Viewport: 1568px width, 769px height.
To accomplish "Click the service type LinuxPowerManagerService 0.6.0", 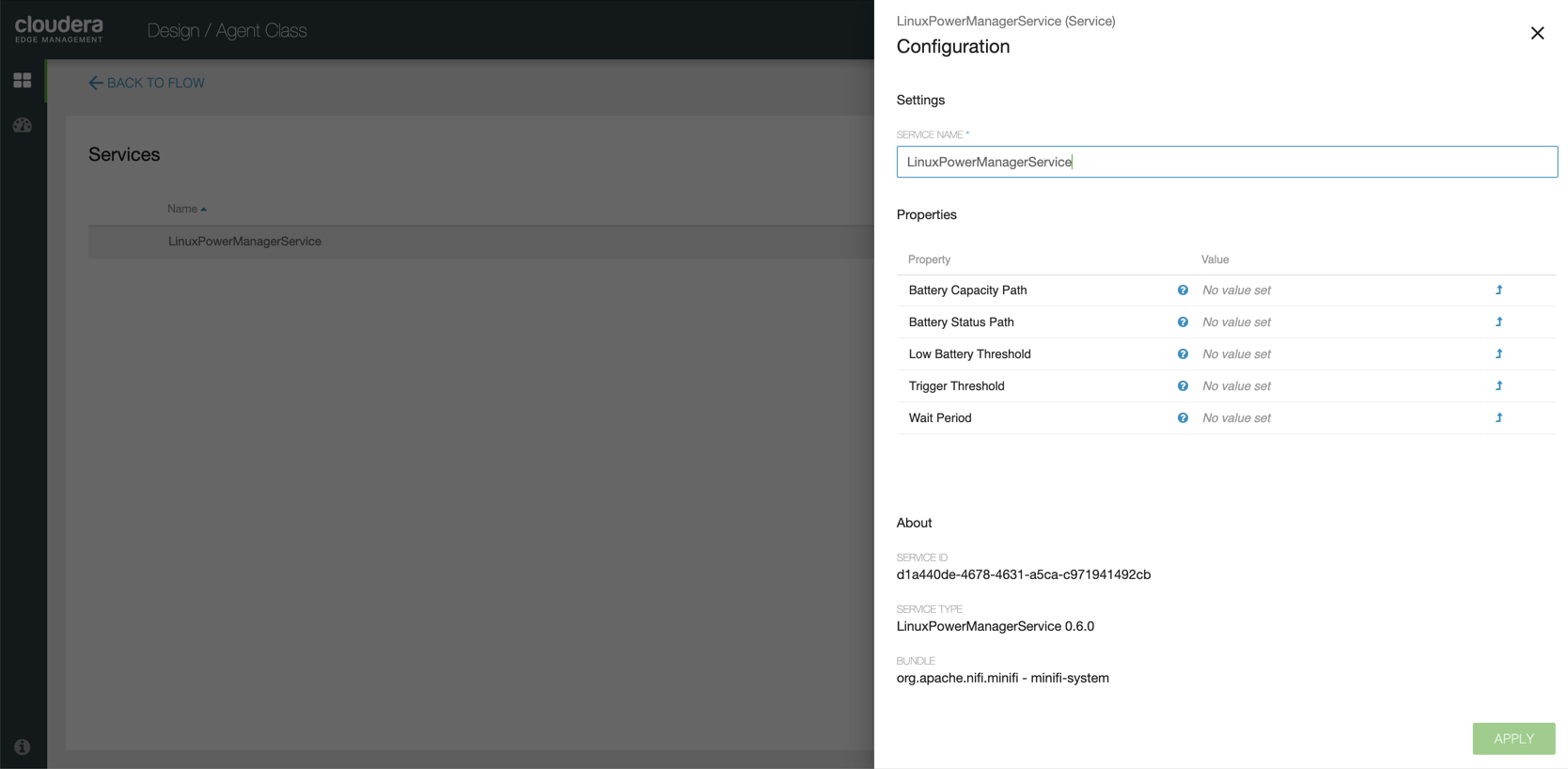I will tap(996, 626).
